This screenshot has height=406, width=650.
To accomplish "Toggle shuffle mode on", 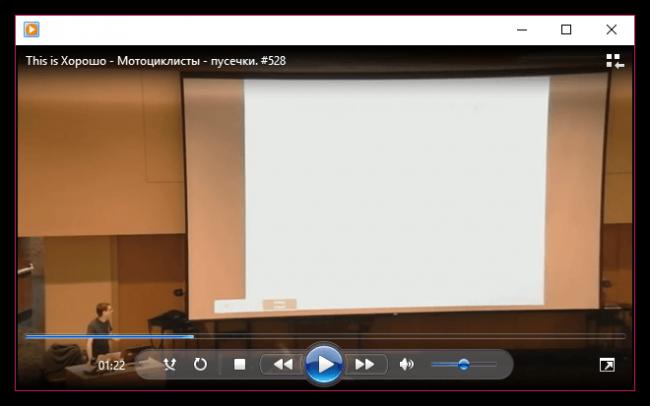I will coord(169,365).
